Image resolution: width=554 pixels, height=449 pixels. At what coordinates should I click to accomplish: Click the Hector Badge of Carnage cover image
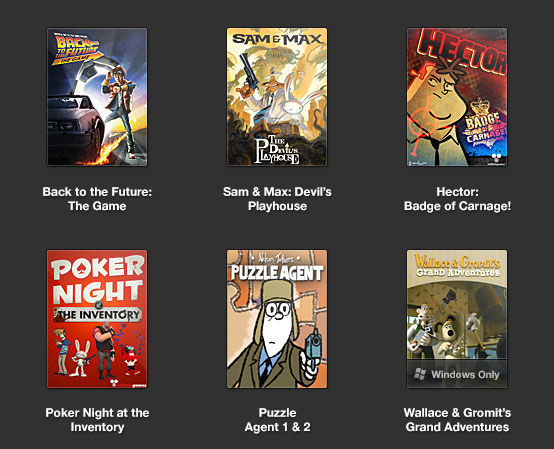[457, 97]
